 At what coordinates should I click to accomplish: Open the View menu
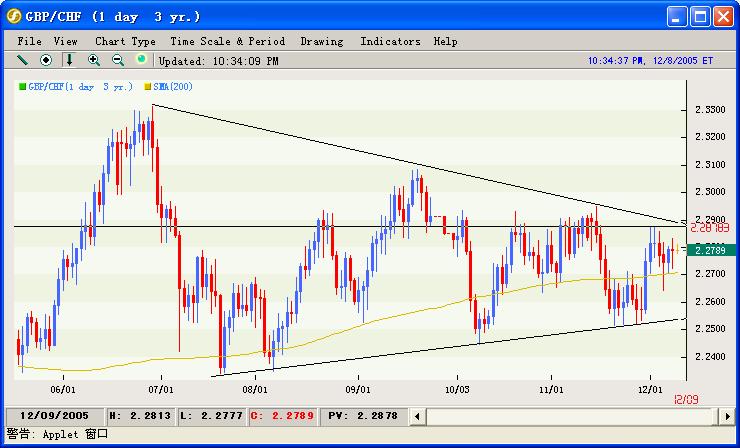(66, 42)
